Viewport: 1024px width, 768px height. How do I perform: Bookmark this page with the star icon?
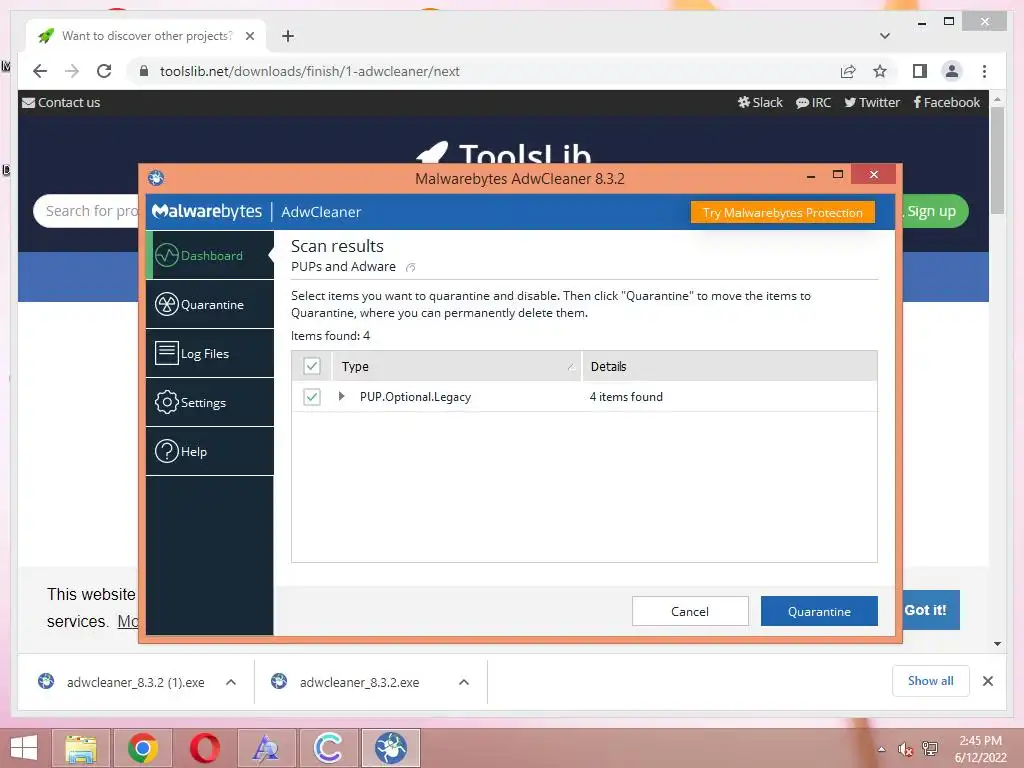click(x=880, y=71)
